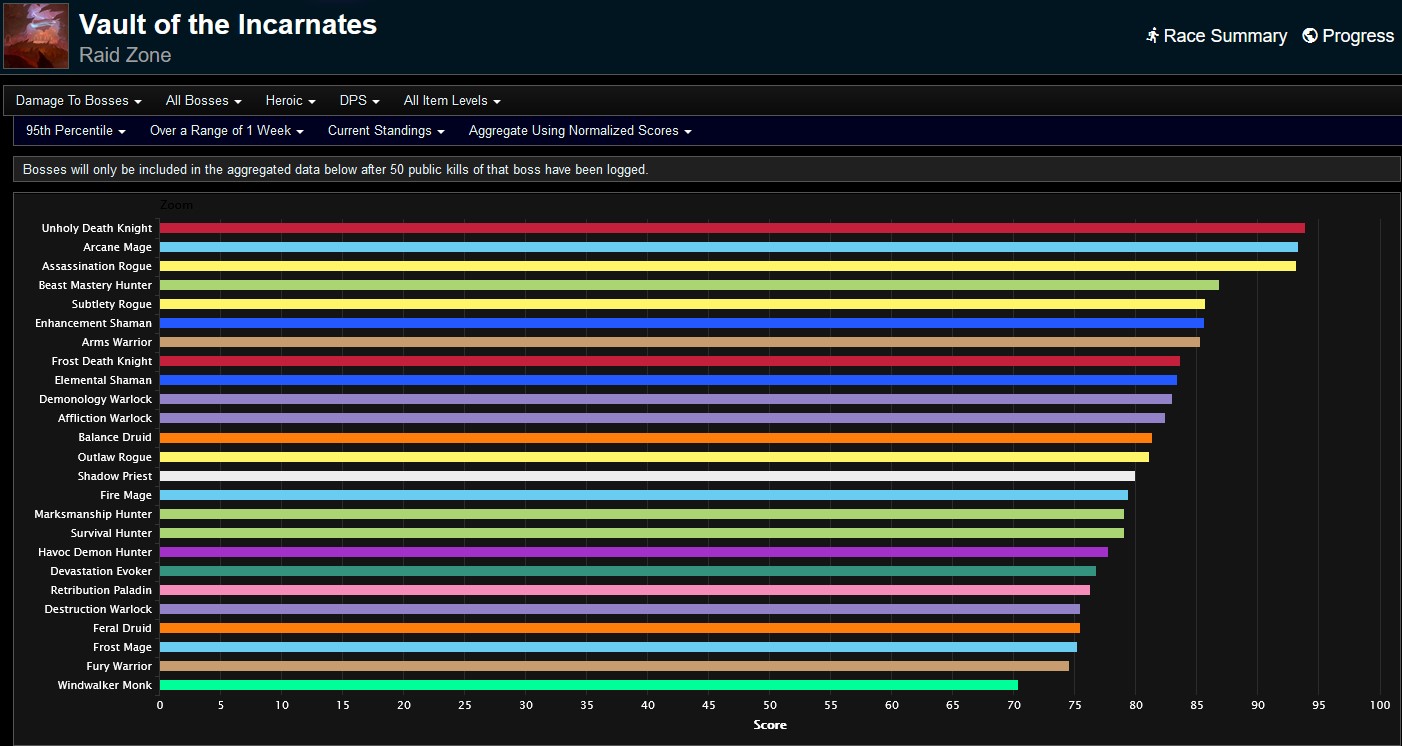This screenshot has height=746, width=1402.
Task: Expand the All Item Levels filter
Action: 451,100
